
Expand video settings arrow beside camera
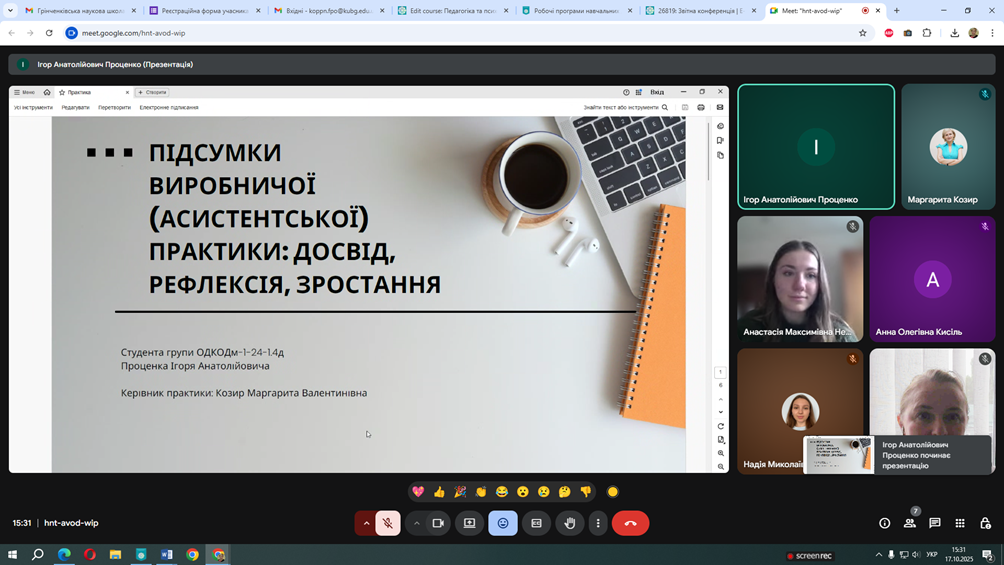[x=417, y=523]
